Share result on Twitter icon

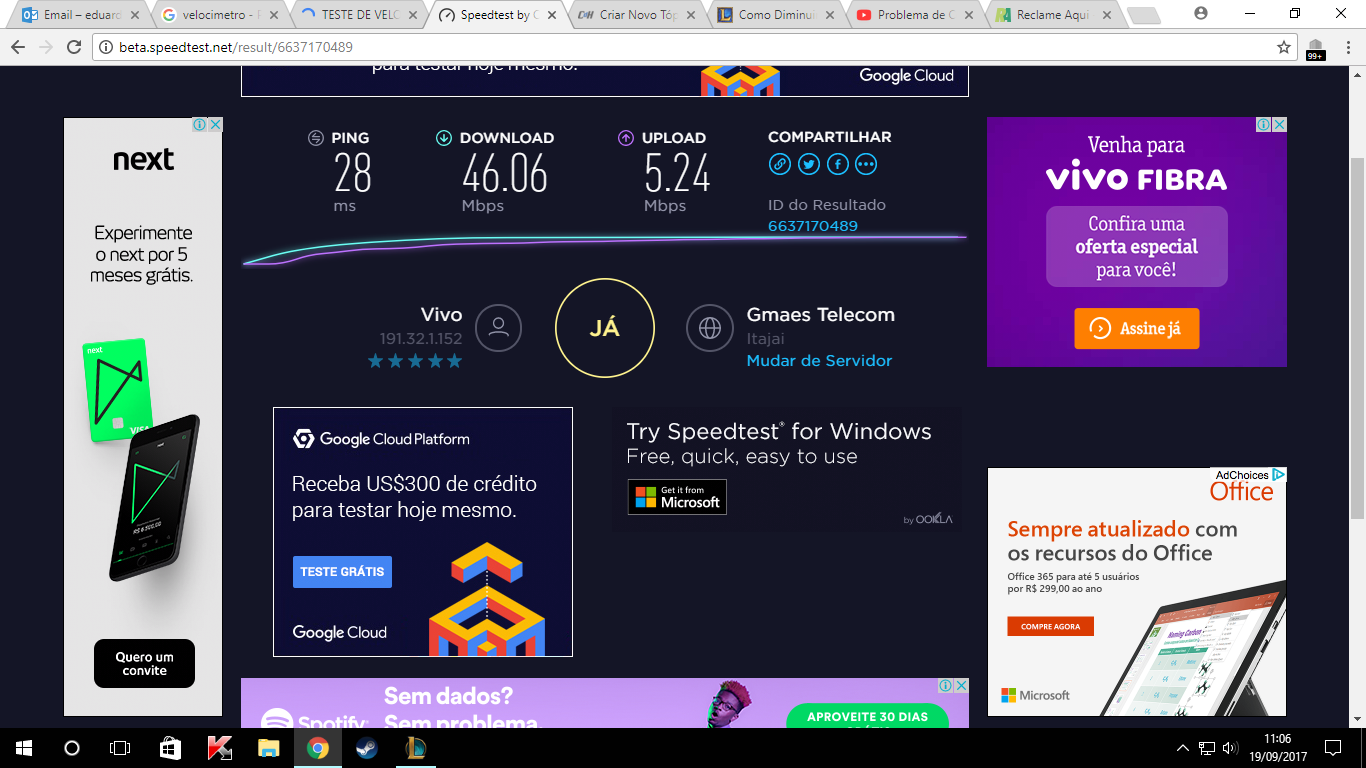coord(809,164)
